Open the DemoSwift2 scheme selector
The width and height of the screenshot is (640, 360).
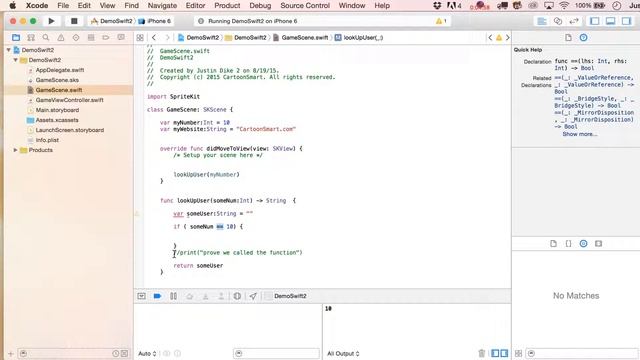coord(111,21)
